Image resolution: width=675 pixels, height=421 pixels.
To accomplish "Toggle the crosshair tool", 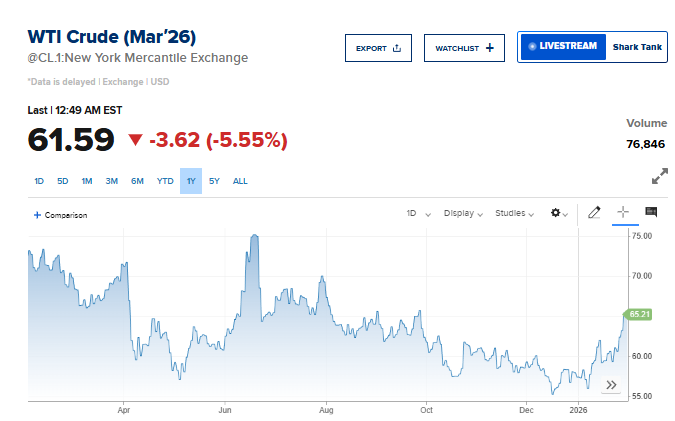I will click(623, 212).
